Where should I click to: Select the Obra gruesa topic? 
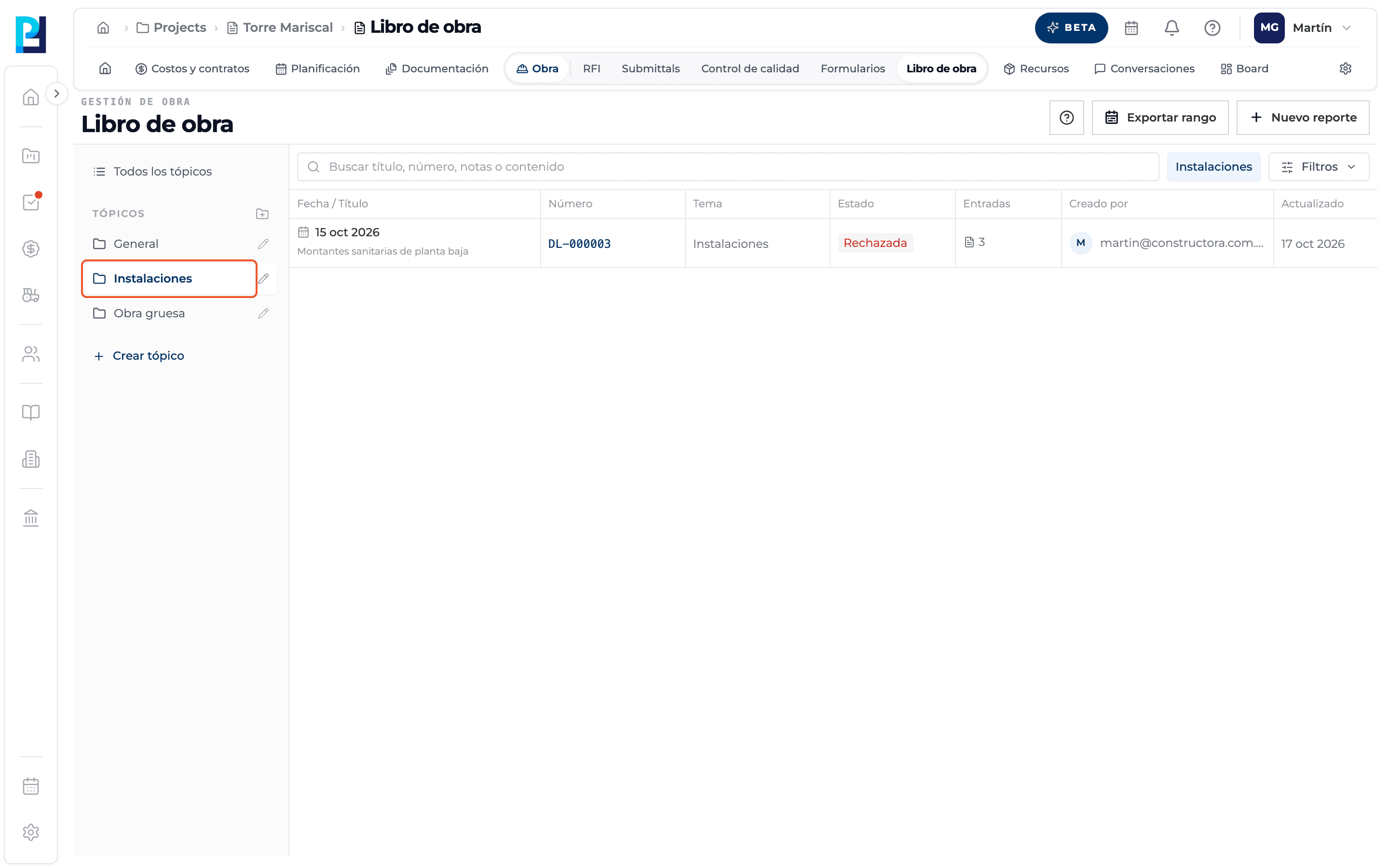(x=169, y=313)
